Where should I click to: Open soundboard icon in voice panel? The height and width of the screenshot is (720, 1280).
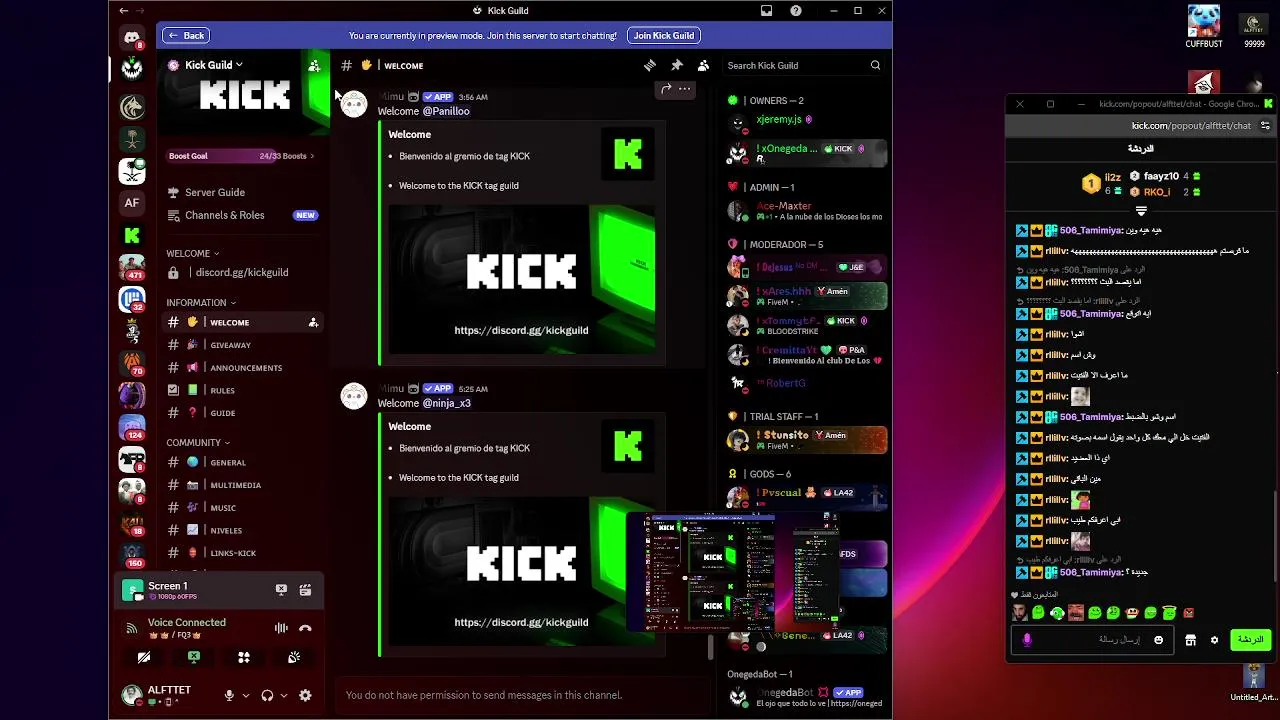tap(294, 657)
